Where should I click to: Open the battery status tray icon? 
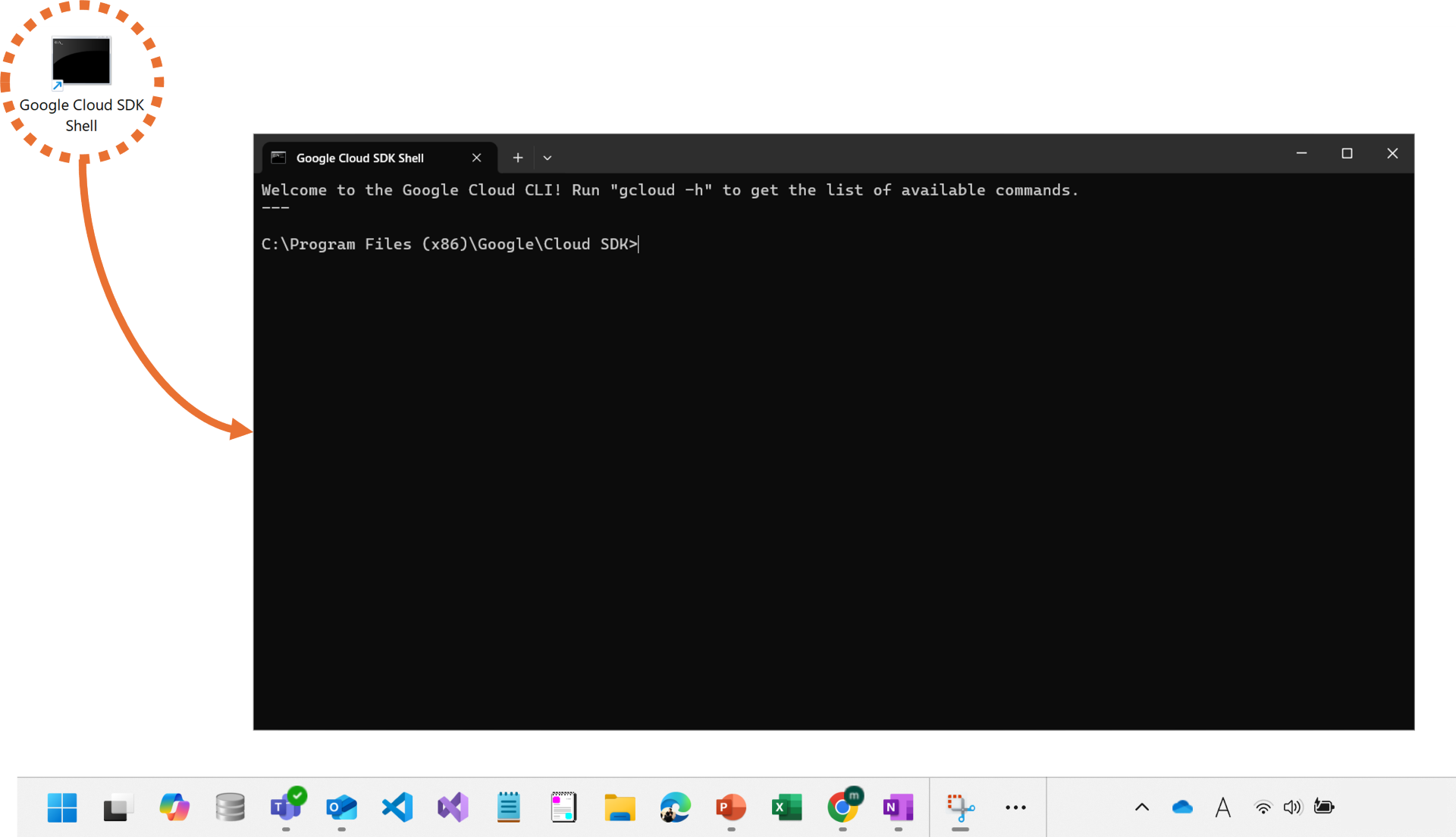coord(1324,807)
